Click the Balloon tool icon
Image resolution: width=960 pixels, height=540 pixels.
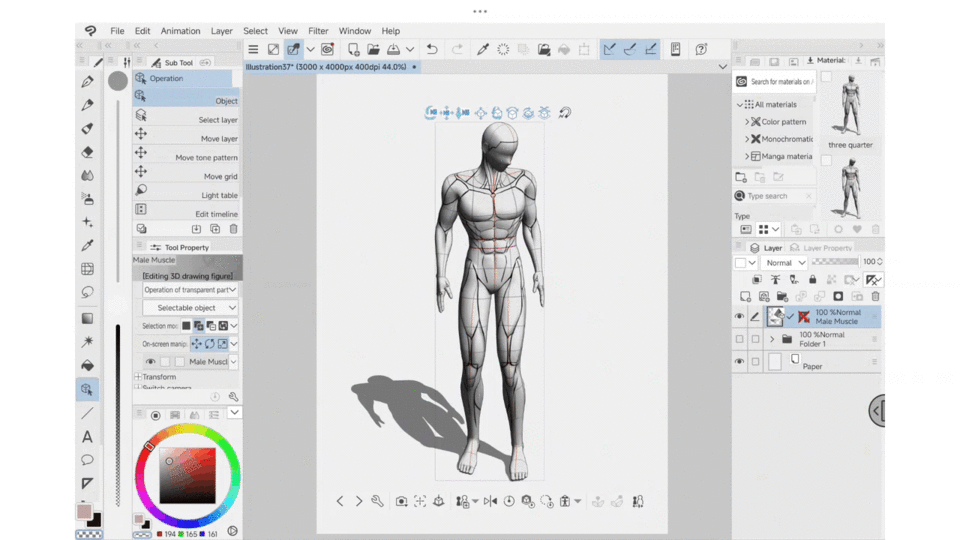pyautogui.click(x=88, y=460)
